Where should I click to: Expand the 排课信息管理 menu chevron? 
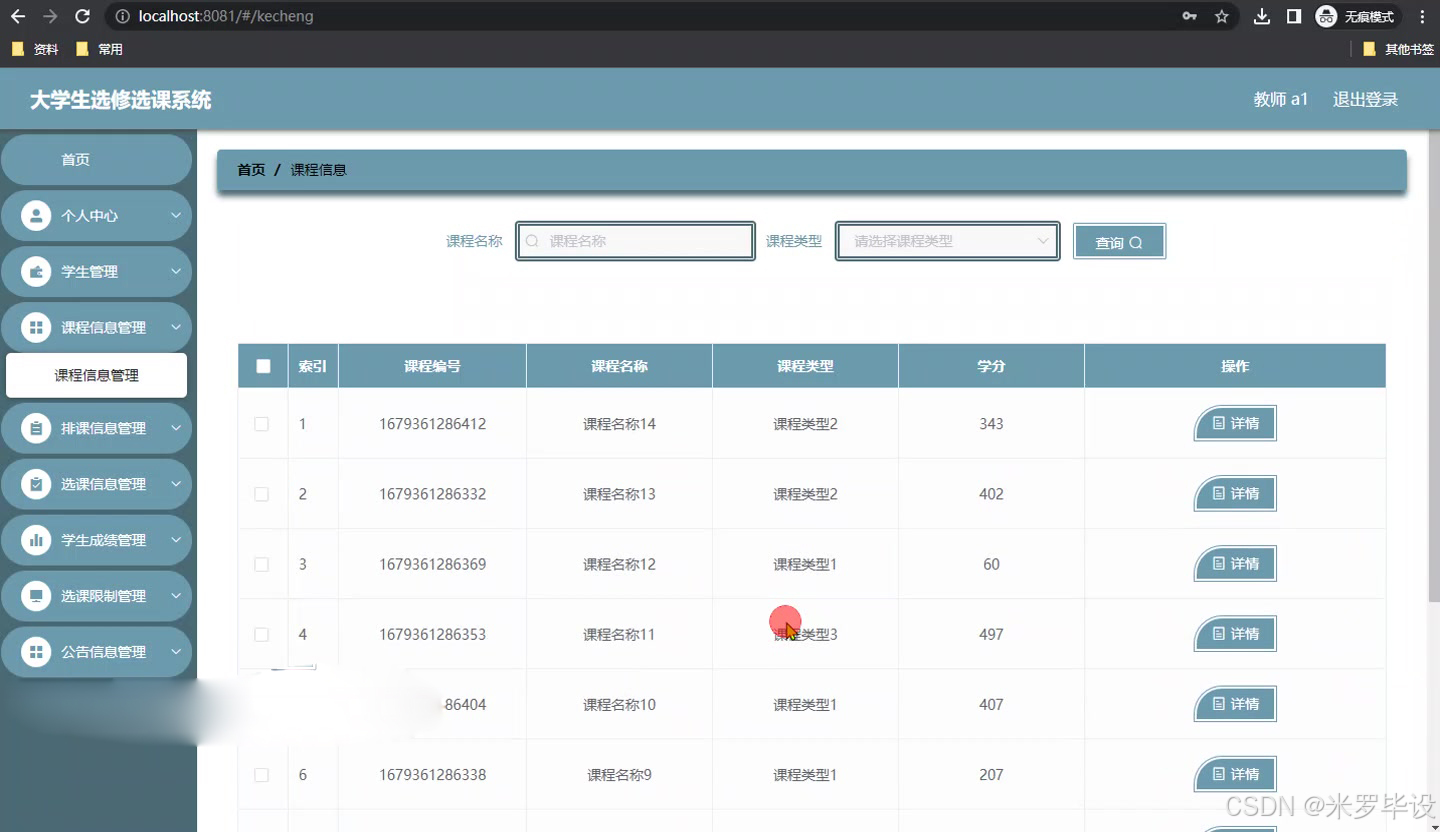tap(176, 428)
